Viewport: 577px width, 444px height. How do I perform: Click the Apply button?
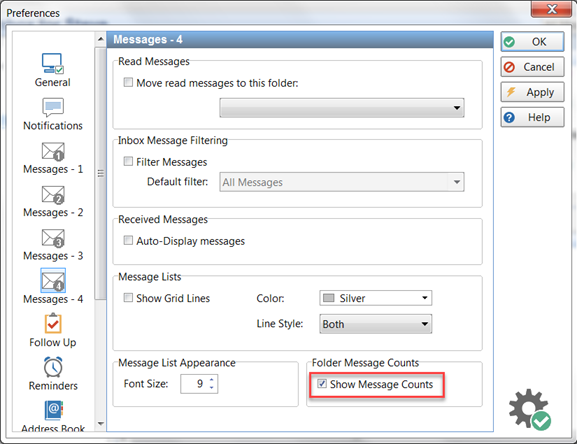coord(532,92)
